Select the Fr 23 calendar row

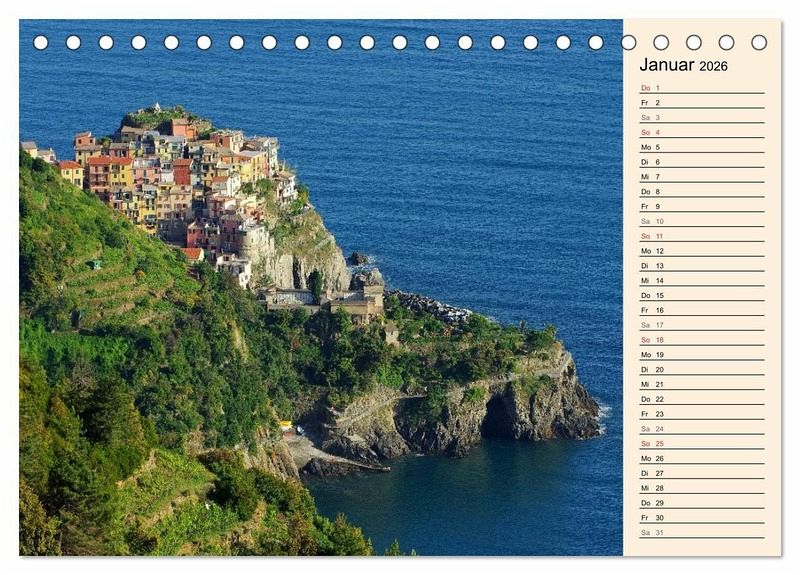click(x=702, y=413)
